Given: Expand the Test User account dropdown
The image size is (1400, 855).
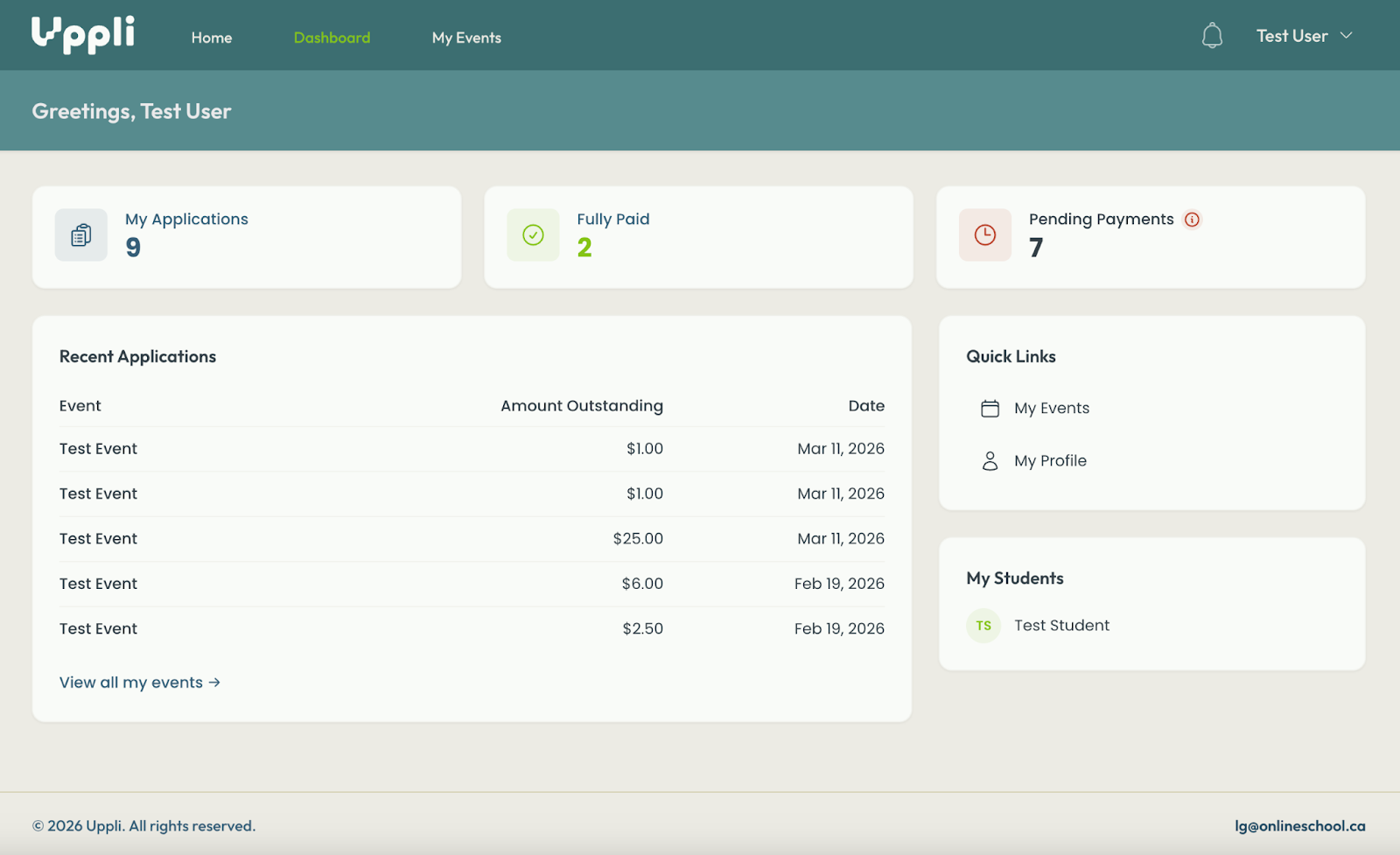Looking at the screenshot, I should 1291,36.
